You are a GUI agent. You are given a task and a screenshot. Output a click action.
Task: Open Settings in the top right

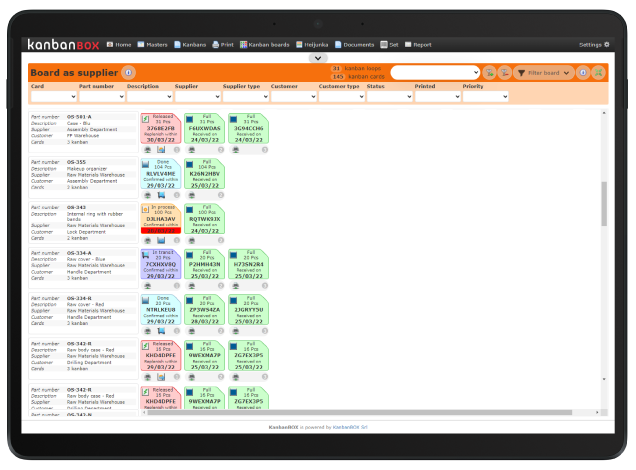pos(592,44)
